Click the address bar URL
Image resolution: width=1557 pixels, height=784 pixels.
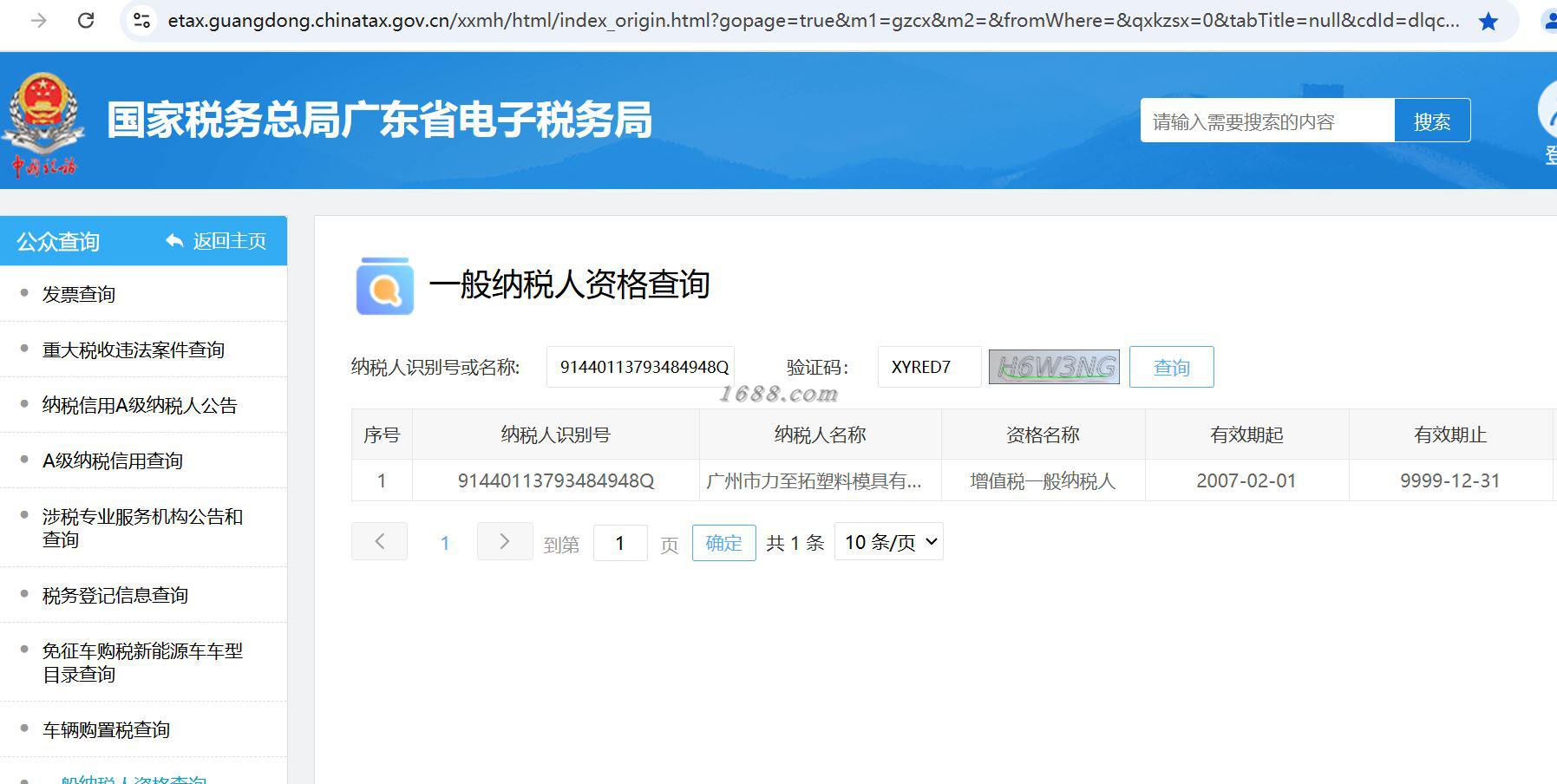813,20
